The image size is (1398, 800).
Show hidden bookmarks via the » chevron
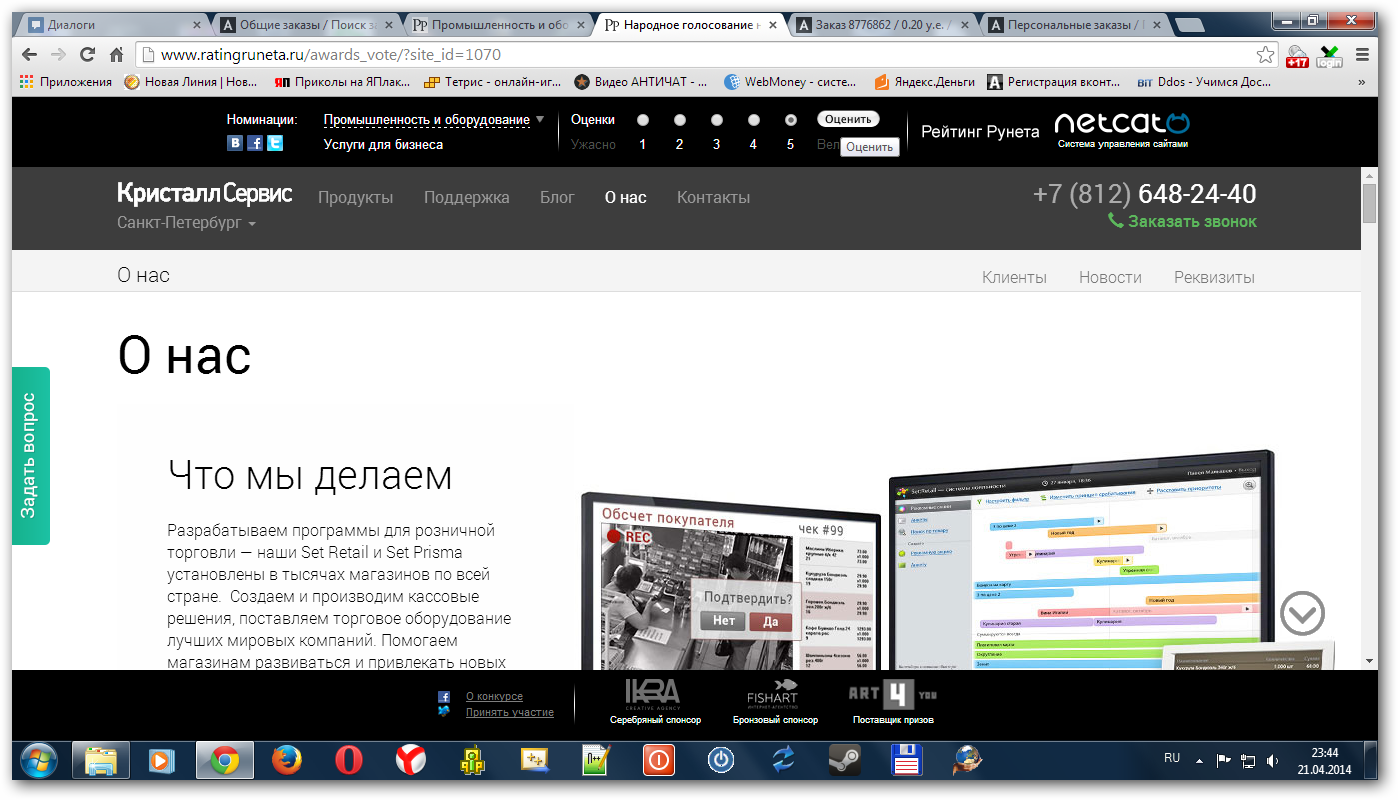tap(1361, 82)
